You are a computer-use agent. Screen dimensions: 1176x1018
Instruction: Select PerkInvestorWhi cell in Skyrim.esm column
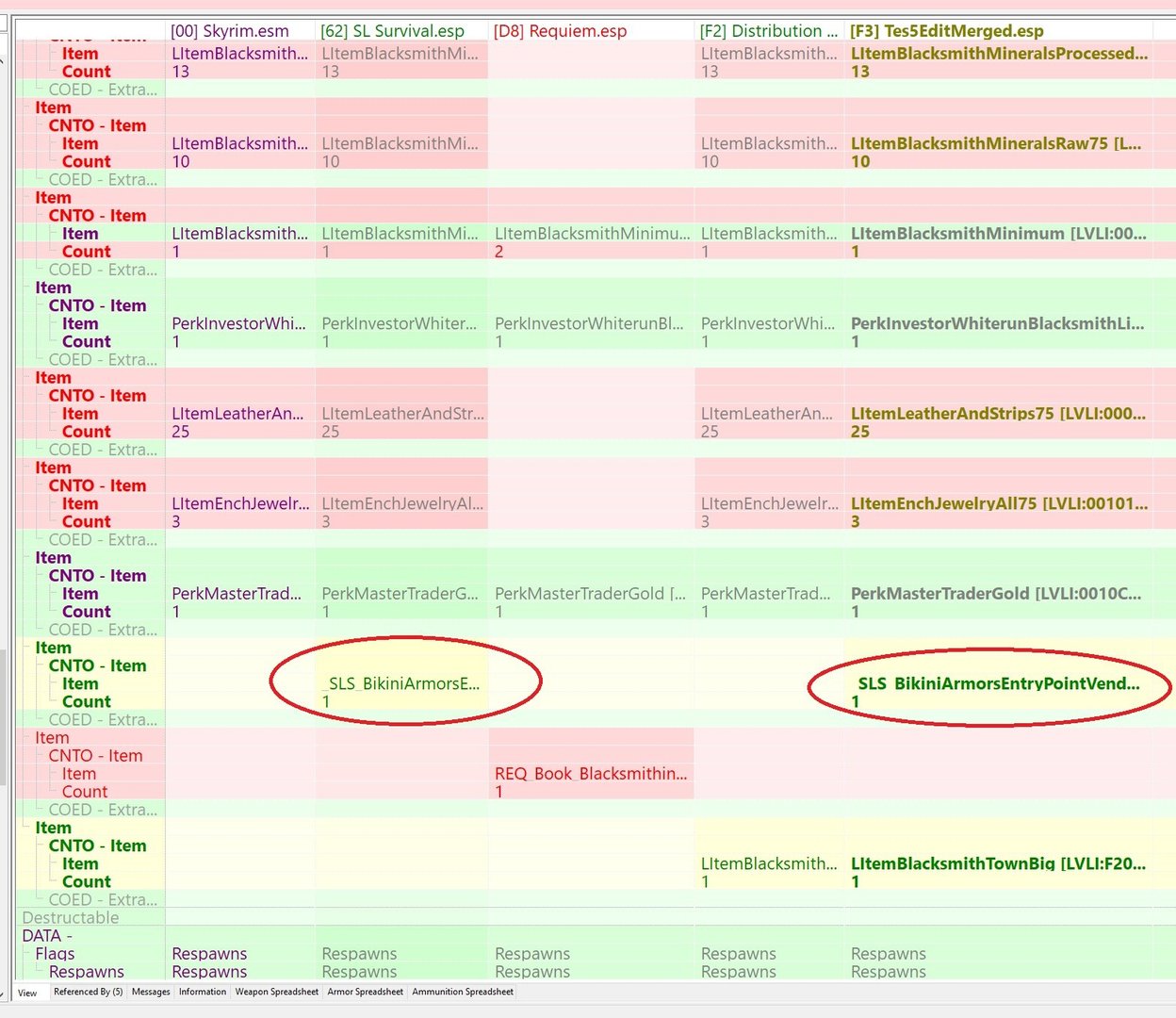click(x=240, y=323)
